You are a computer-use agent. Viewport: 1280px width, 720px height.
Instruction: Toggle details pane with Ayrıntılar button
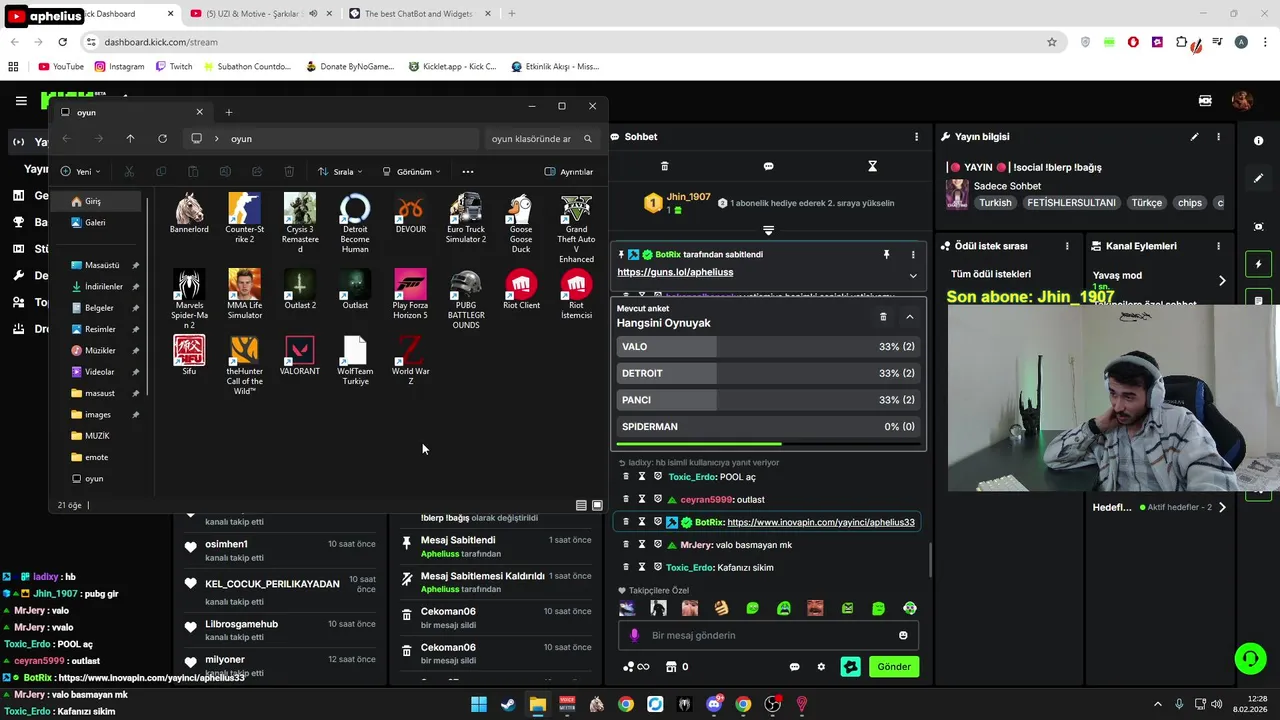pyautogui.click(x=569, y=172)
